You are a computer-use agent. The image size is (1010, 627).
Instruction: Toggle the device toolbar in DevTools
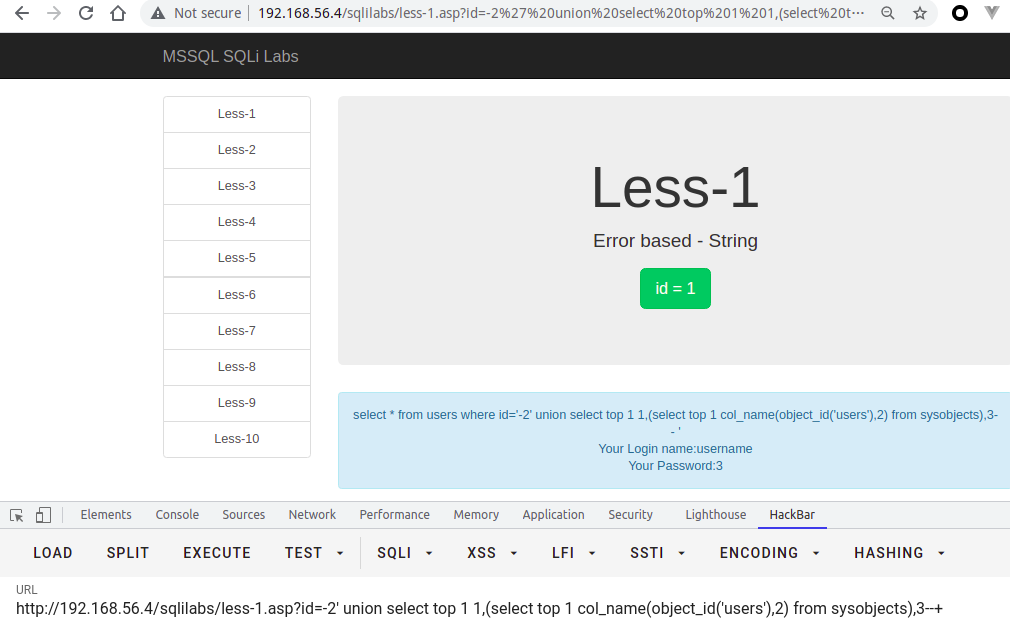(43, 515)
